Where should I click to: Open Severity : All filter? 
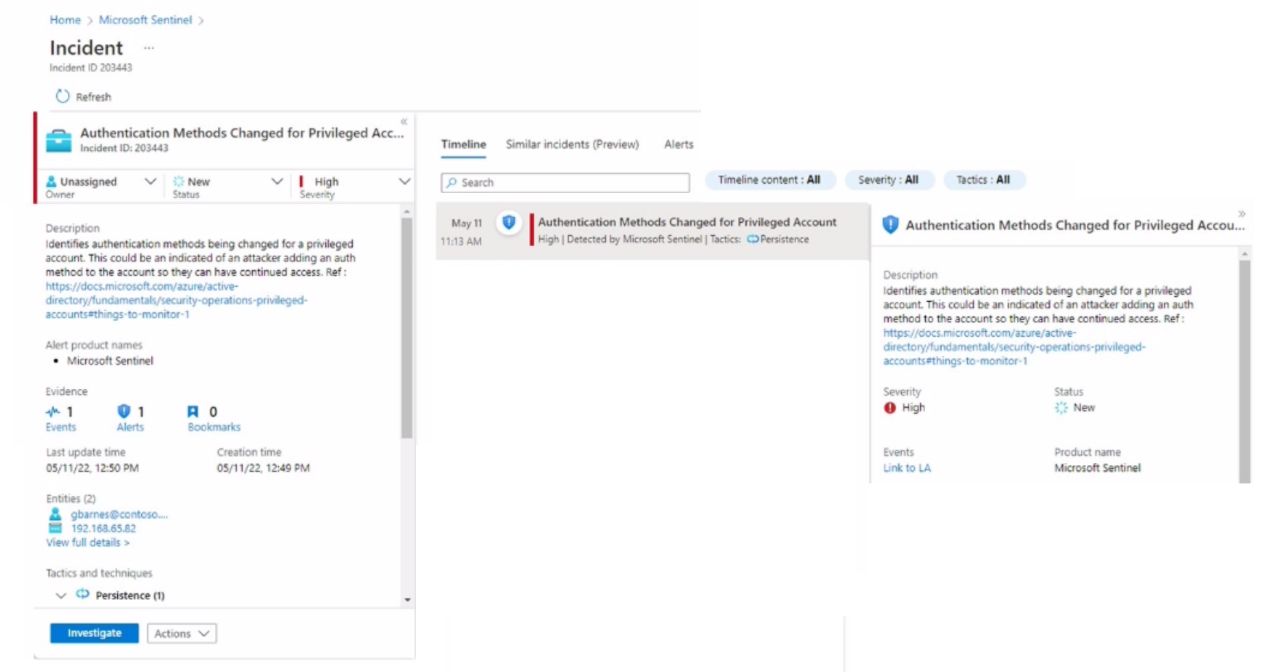pos(889,180)
